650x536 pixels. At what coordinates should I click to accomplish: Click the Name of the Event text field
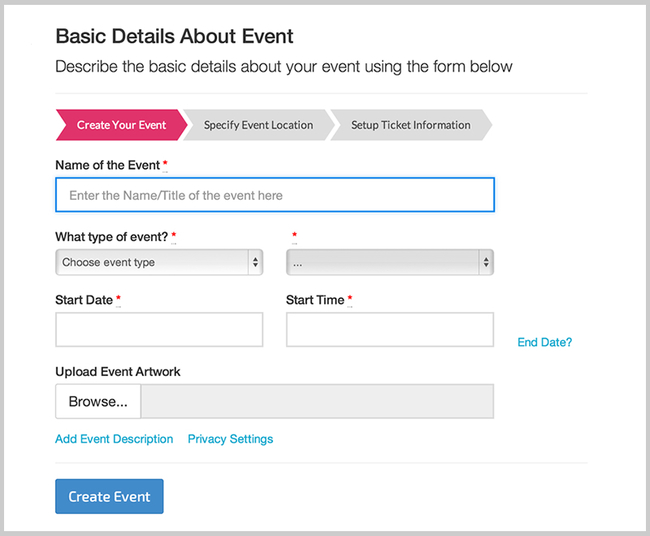275,195
